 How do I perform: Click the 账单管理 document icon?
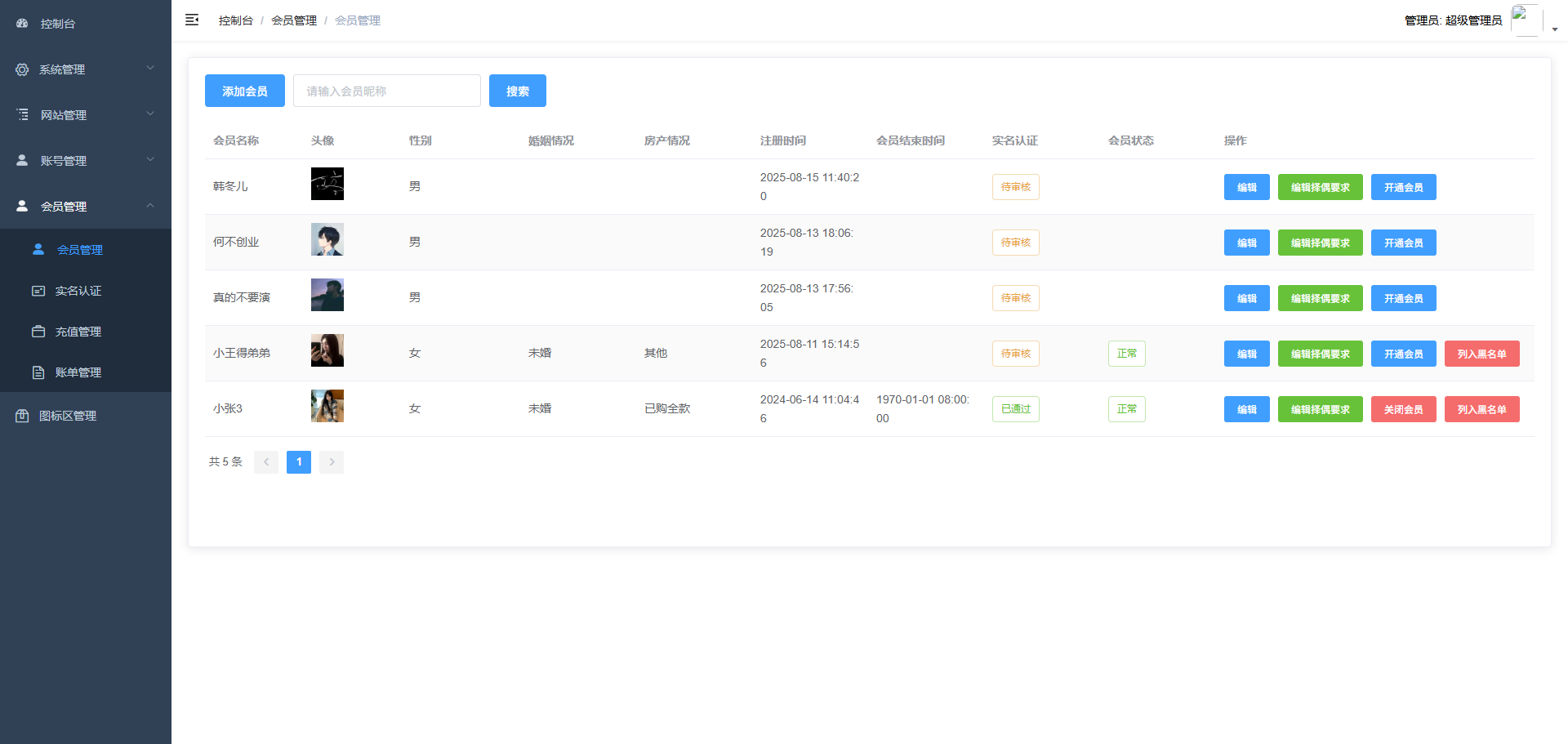coord(38,372)
